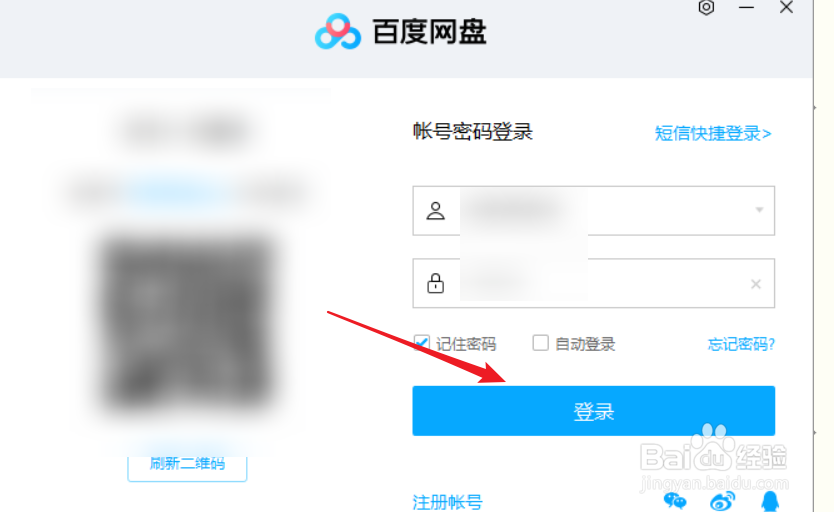Clear the password with the X icon
The height and width of the screenshot is (512, 834).
click(x=755, y=284)
